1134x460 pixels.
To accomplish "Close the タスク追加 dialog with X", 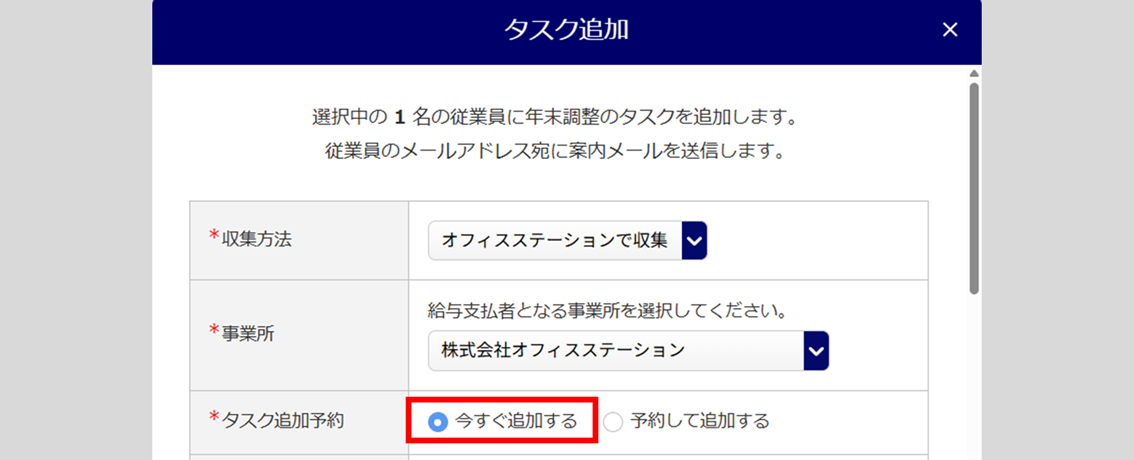I will 950,30.
